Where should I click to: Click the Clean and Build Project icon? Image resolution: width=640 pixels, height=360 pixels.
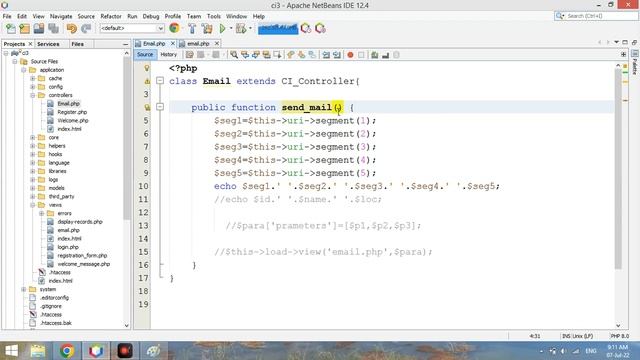pyautogui.click(x=207, y=29)
